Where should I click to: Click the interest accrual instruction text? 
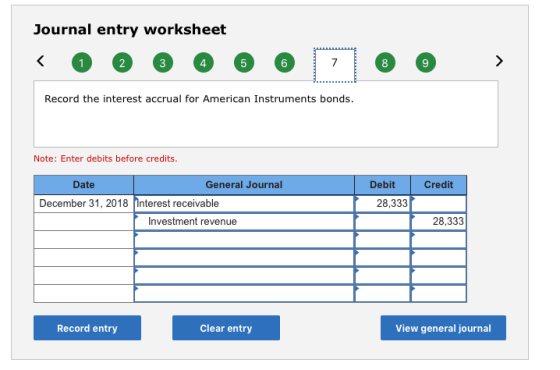click(199, 99)
